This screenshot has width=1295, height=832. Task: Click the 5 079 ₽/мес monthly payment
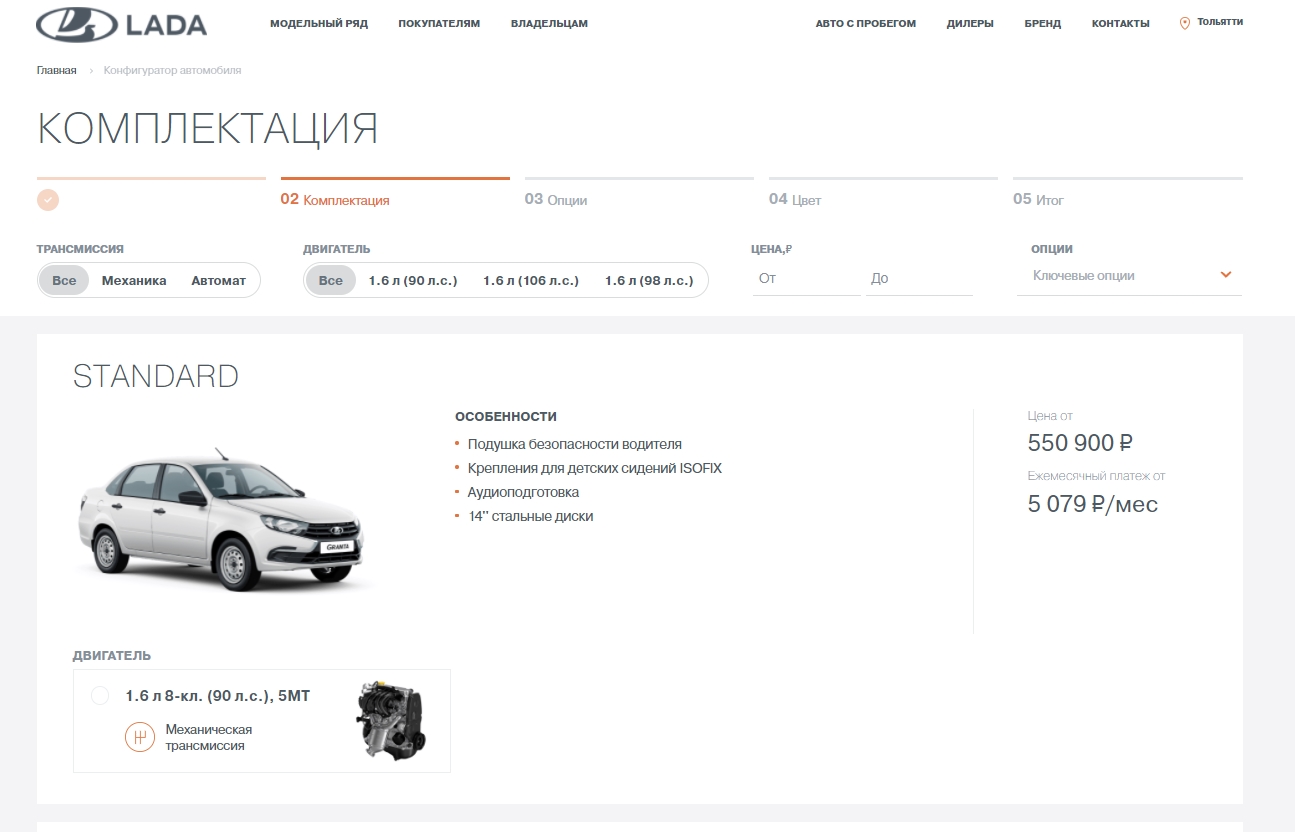(1093, 504)
